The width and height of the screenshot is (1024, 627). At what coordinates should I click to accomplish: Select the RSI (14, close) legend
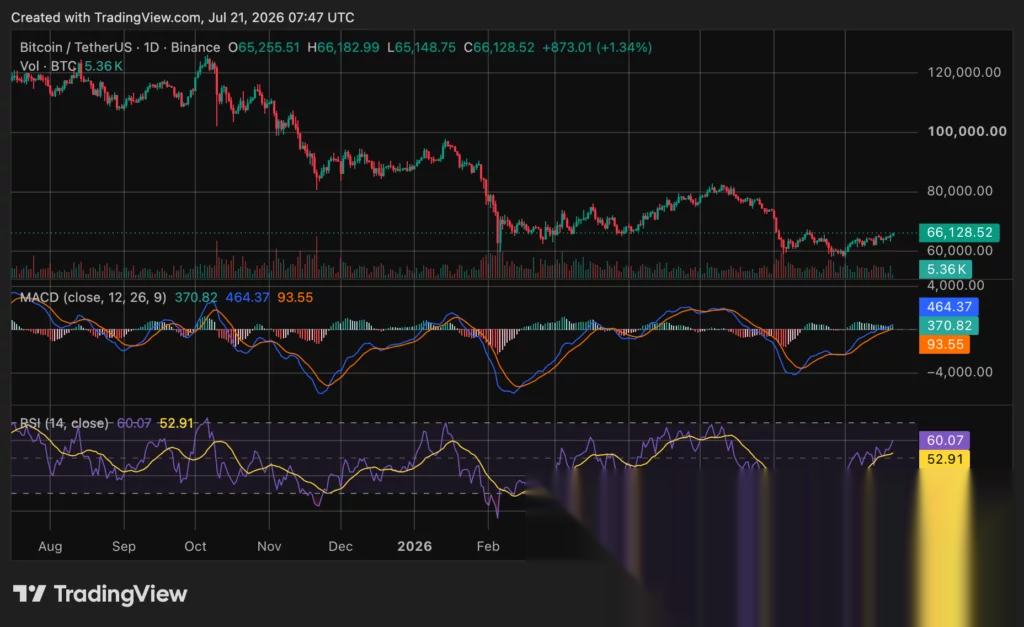coord(64,423)
